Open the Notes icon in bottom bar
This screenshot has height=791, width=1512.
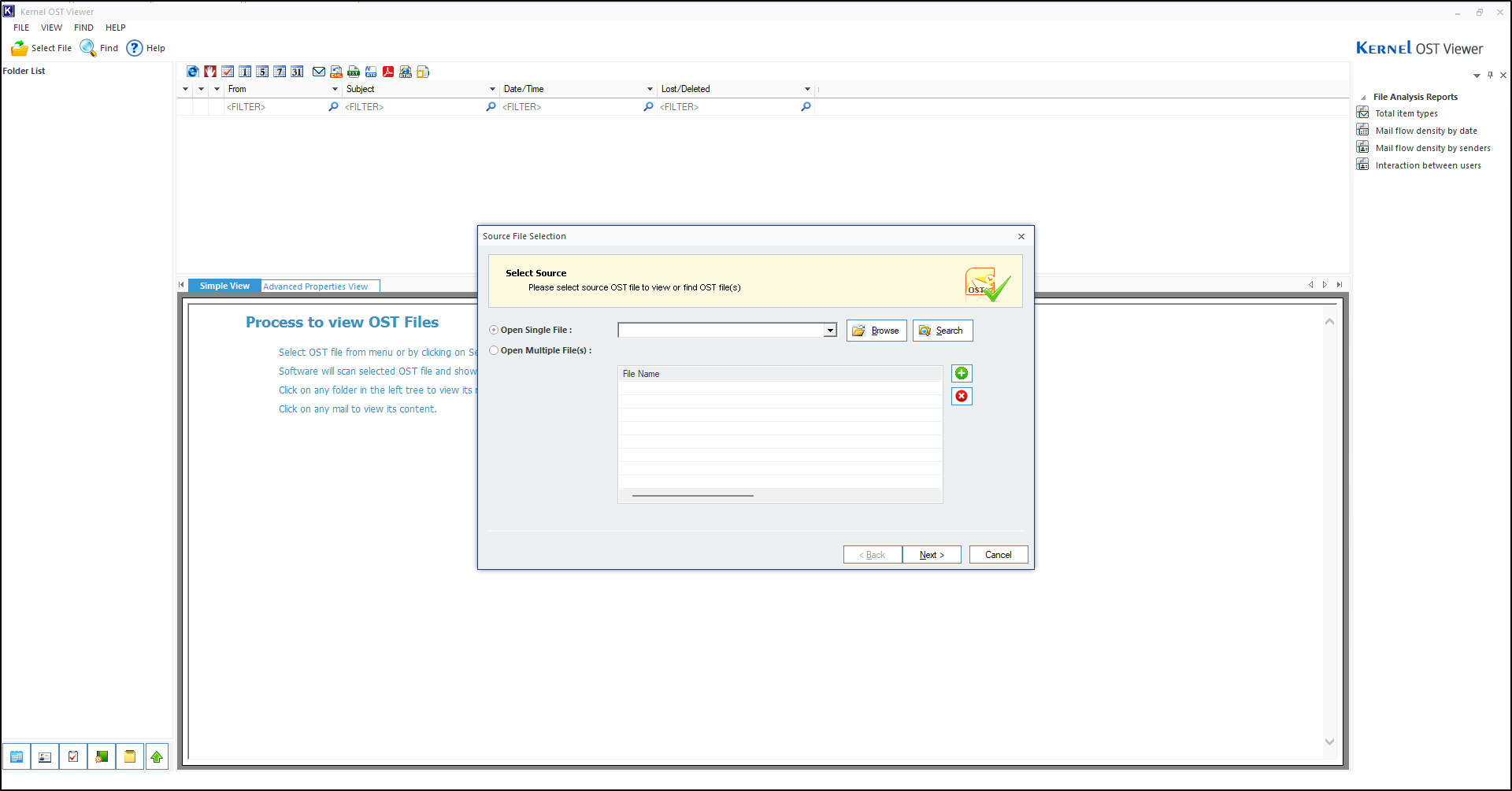[x=130, y=756]
